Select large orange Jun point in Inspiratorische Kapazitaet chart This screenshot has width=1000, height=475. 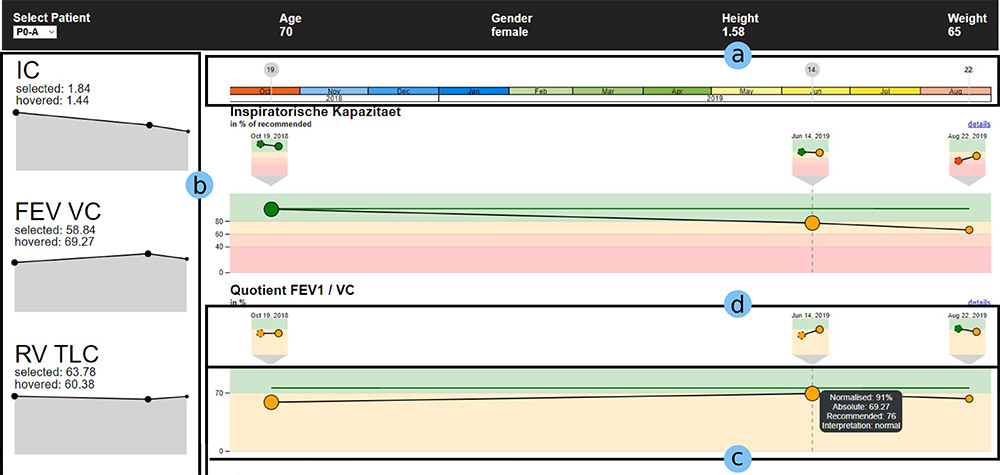[x=812, y=223]
